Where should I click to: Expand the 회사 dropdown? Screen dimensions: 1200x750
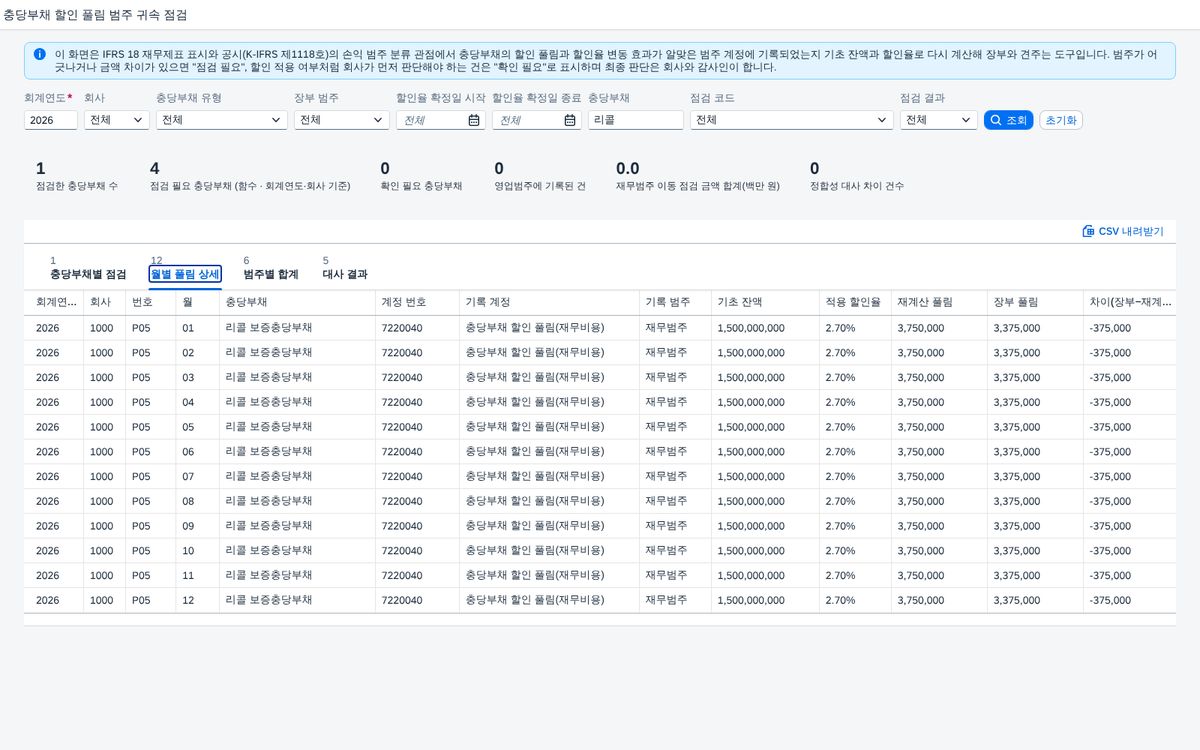tap(117, 120)
